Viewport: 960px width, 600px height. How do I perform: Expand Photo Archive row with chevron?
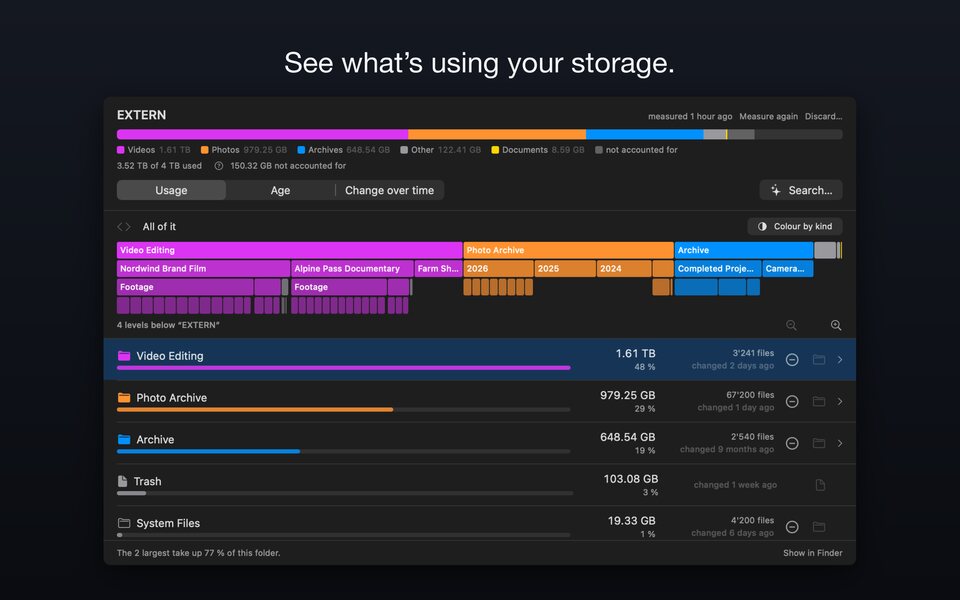pos(840,401)
